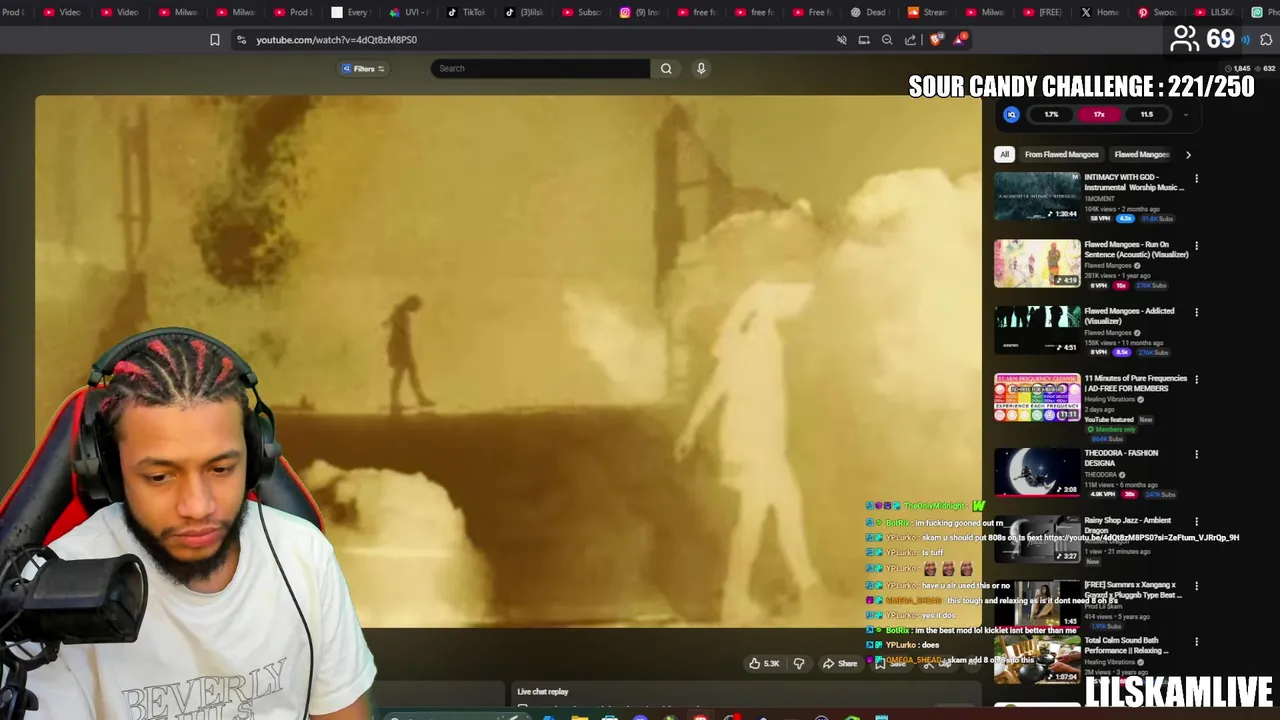Click the 1.7% stat pill
The image size is (1280, 720).
pos(1051,114)
